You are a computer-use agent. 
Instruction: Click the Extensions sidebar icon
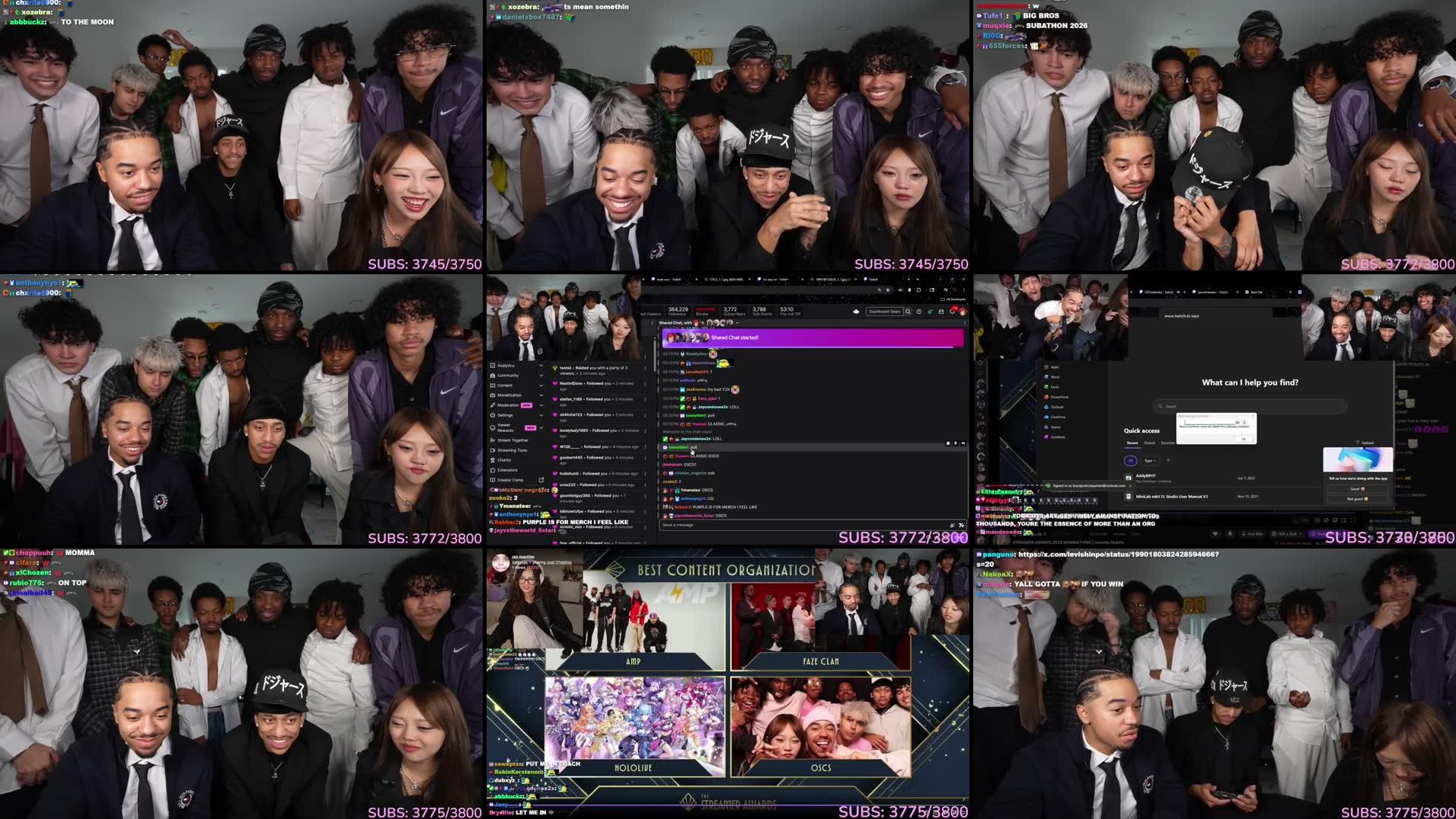[x=493, y=470]
